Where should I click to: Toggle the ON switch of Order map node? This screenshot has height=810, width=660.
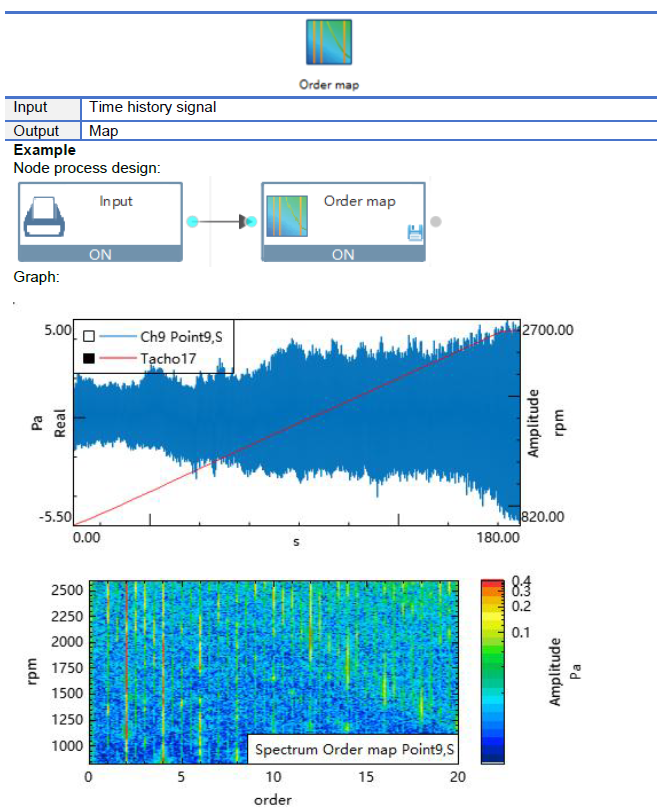(343, 254)
